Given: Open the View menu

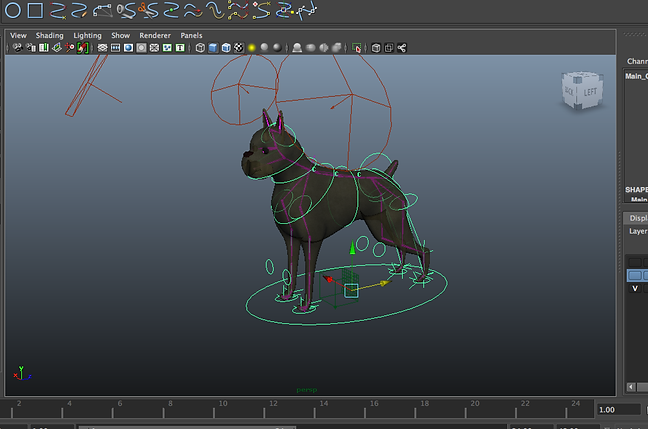Looking at the screenshot, I should (18, 36).
